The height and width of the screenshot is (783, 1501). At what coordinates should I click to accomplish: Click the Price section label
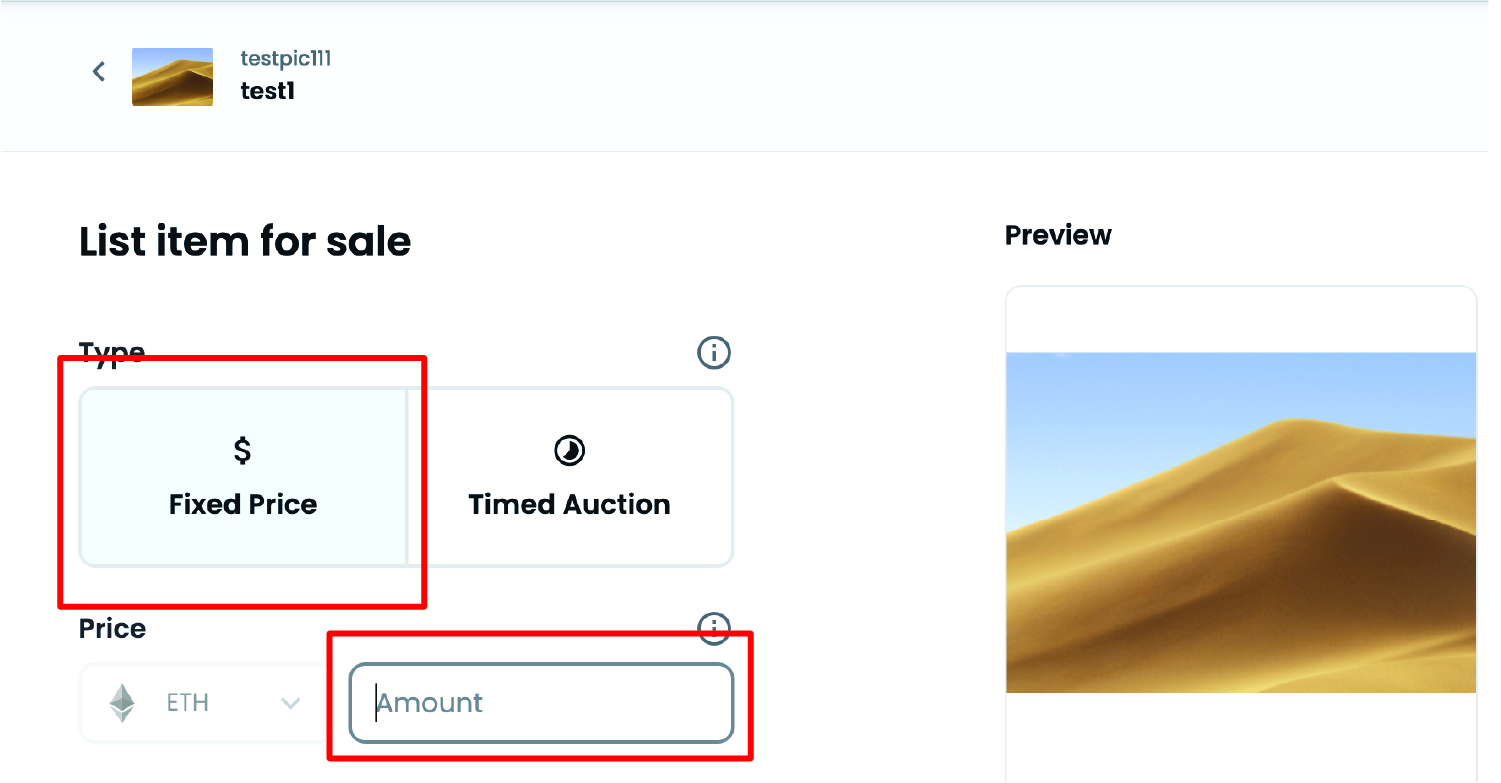coord(112,629)
